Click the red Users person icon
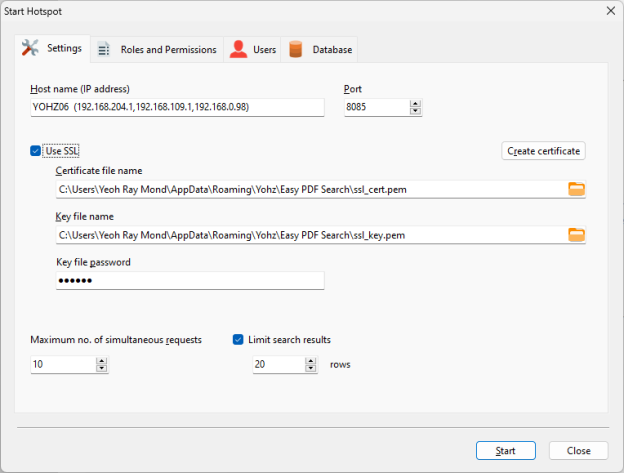The image size is (624, 473). click(x=238, y=49)
